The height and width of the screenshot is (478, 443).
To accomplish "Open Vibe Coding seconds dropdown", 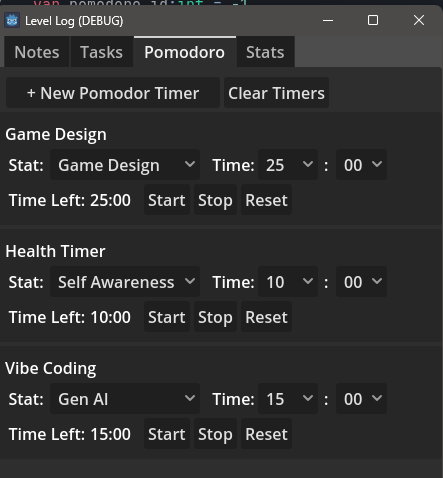I will pos(362,399).
